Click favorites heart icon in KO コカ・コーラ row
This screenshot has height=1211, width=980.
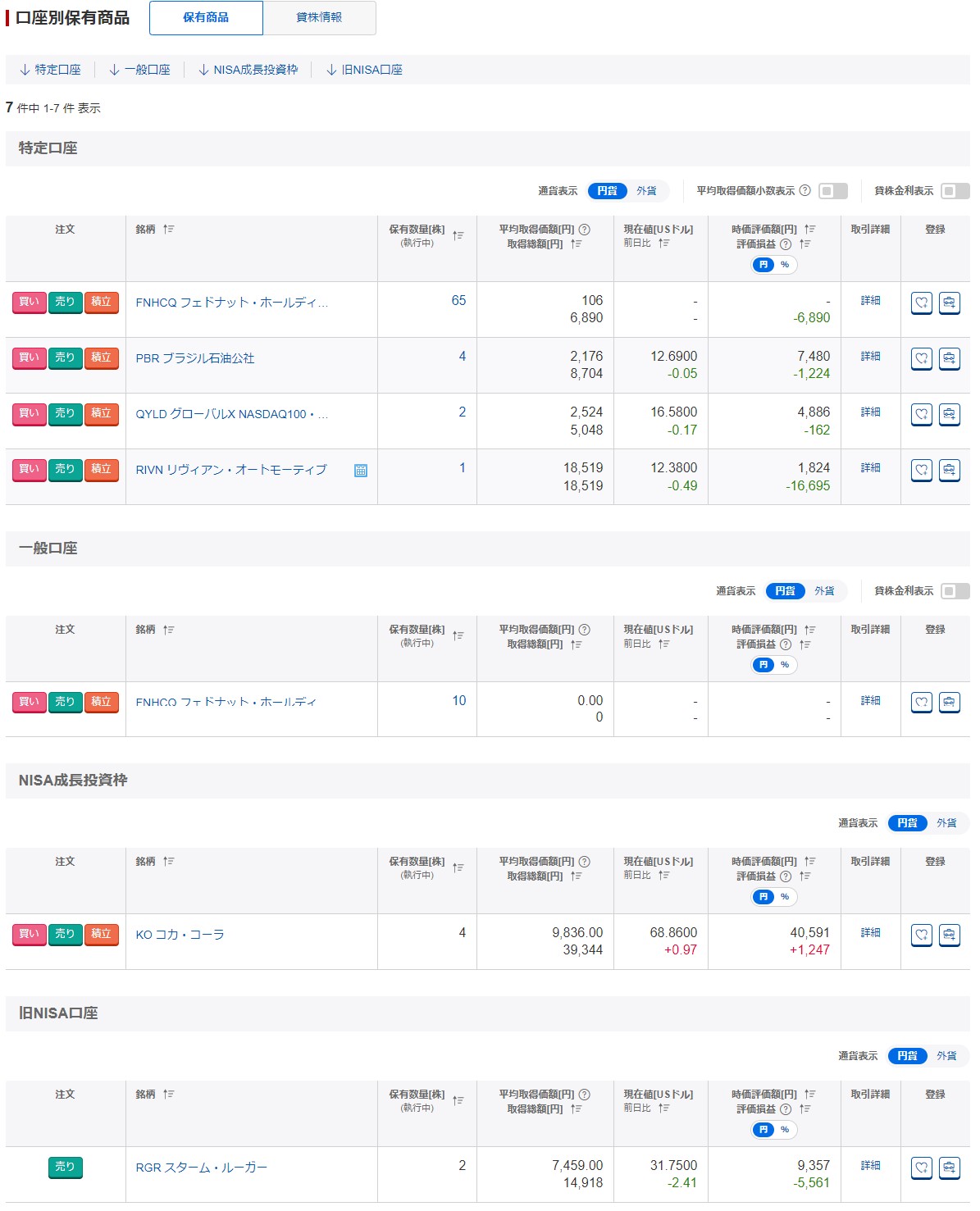tap(922, 935)
